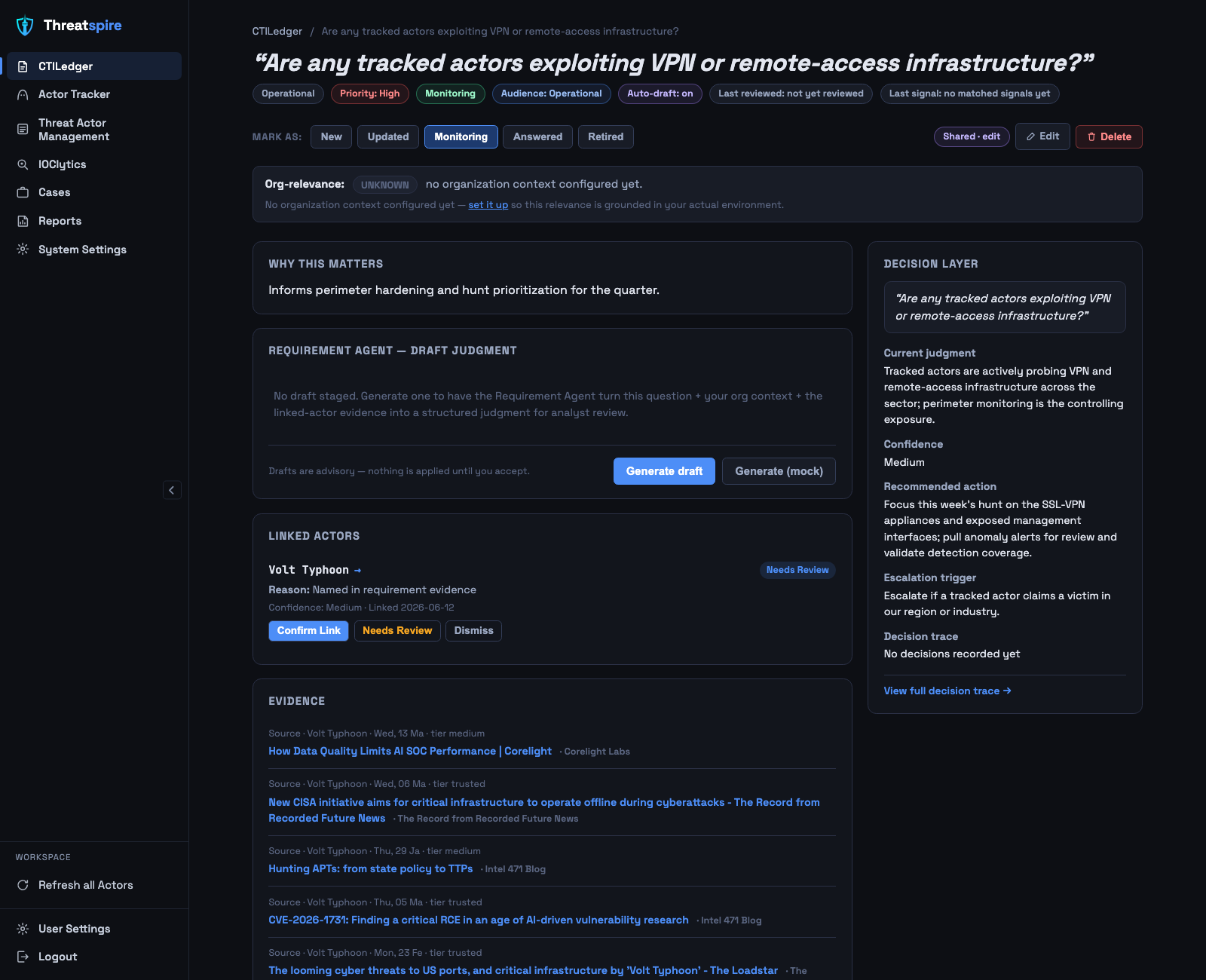Edit this requirement

[x=1042, y=136]
